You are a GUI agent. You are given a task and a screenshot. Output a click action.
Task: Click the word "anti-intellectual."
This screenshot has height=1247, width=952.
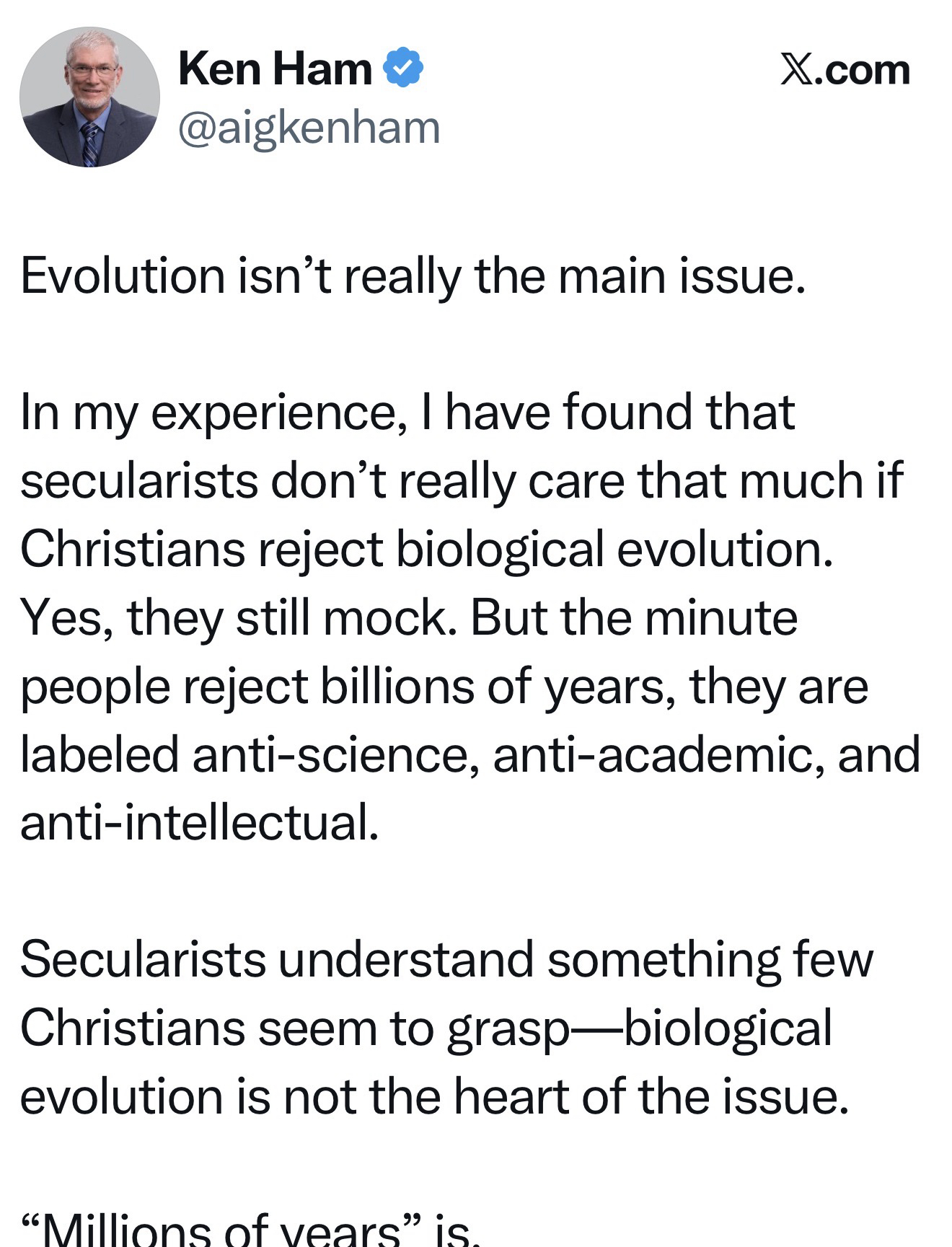point(199,823)
